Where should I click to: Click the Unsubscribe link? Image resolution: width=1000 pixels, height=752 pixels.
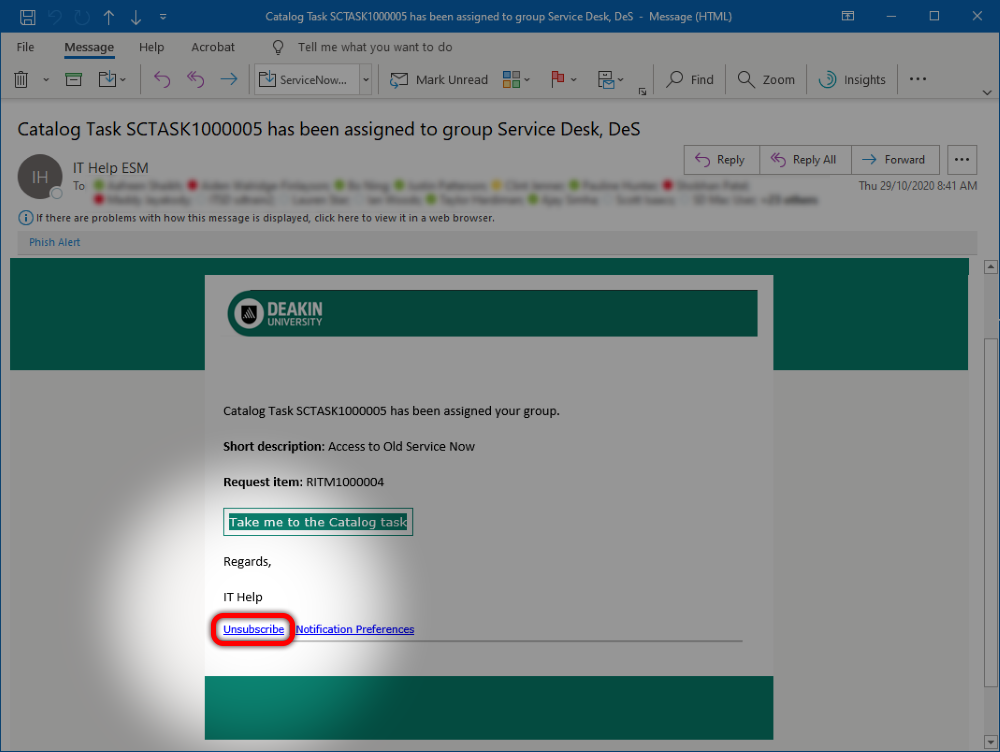click(x=252, y=629)
